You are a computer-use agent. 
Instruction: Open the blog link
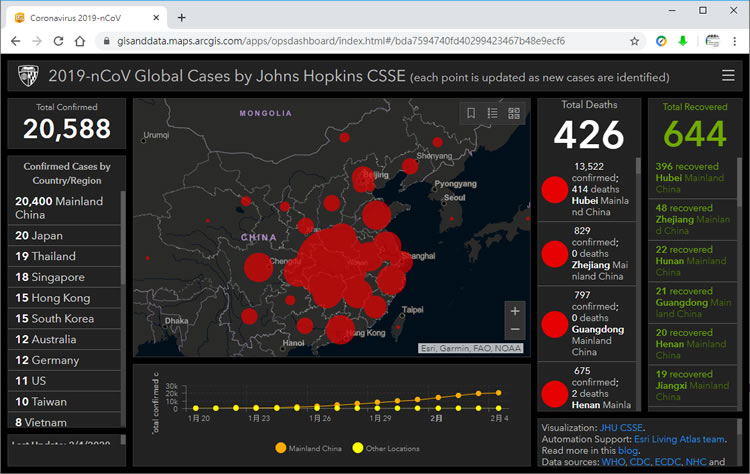628,451
